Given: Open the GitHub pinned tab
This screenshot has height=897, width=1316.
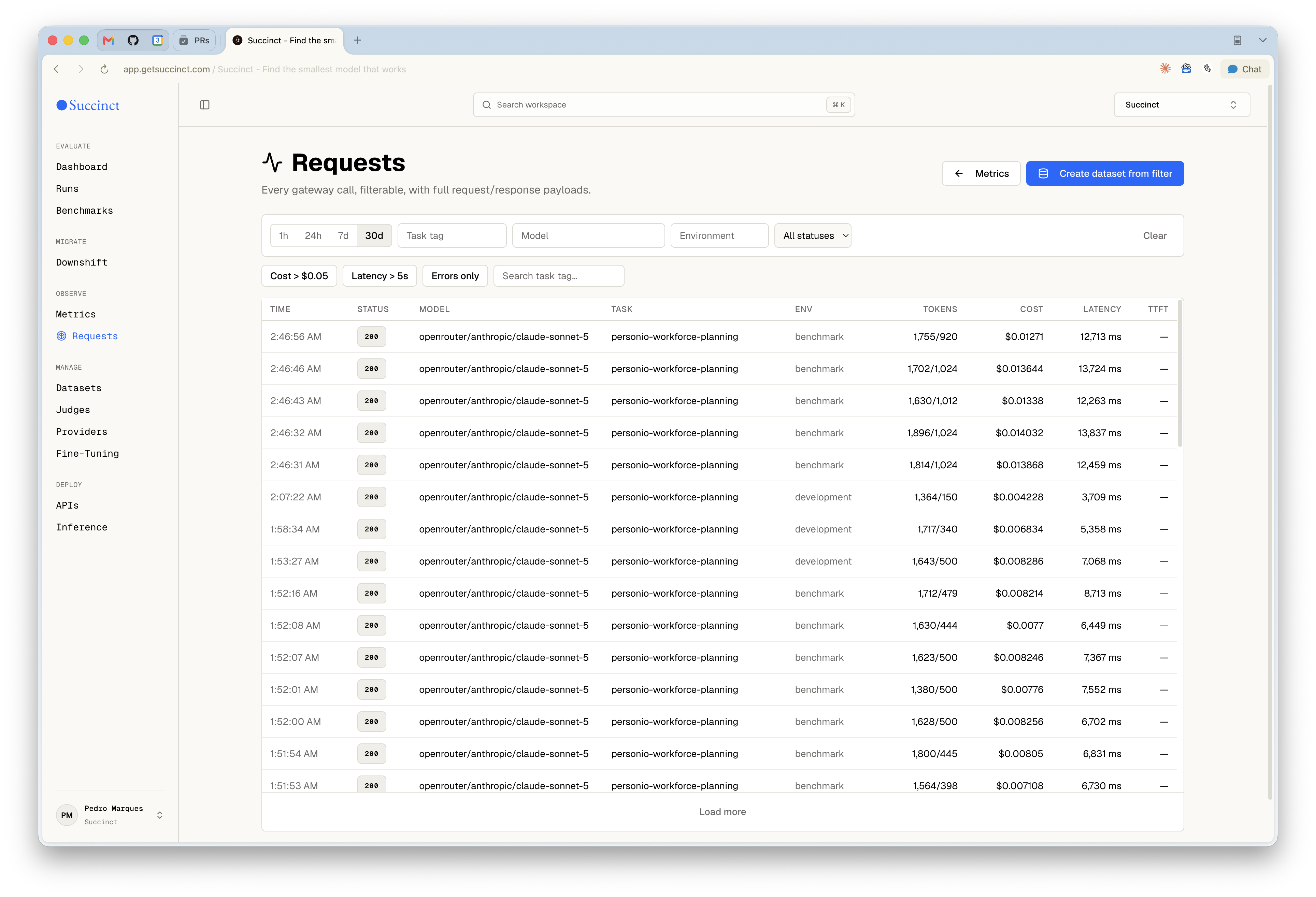Looking at the screenshot, I should tap(133, 40).
